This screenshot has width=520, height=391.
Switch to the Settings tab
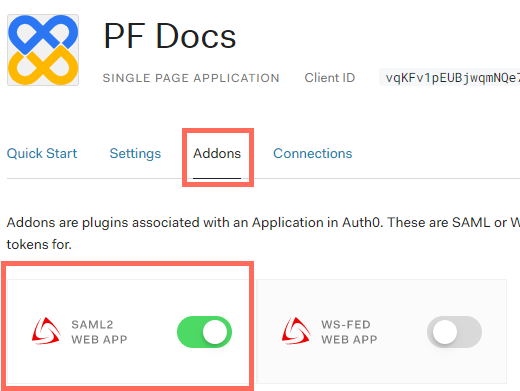click(135, 154)
